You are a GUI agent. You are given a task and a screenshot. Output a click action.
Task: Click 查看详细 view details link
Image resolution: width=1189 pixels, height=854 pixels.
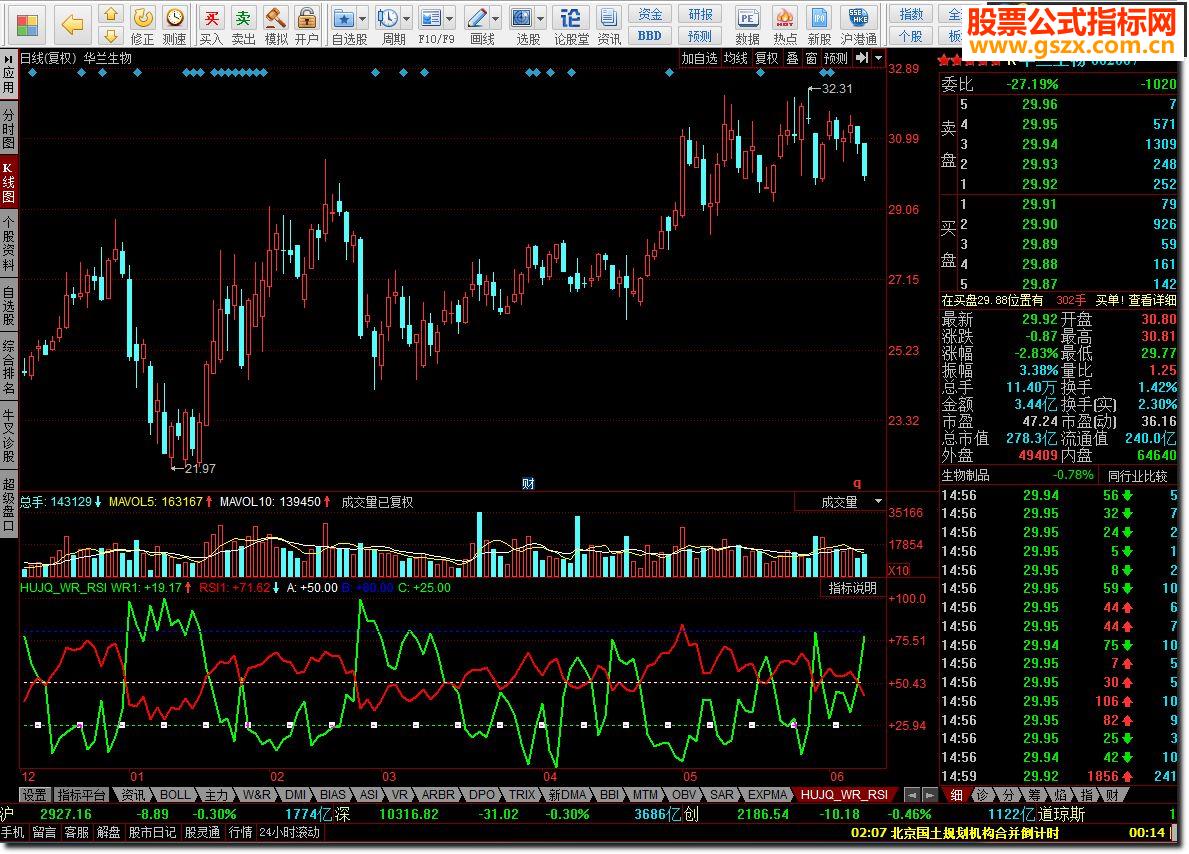pyautogui.click(x=1152, y=300)
